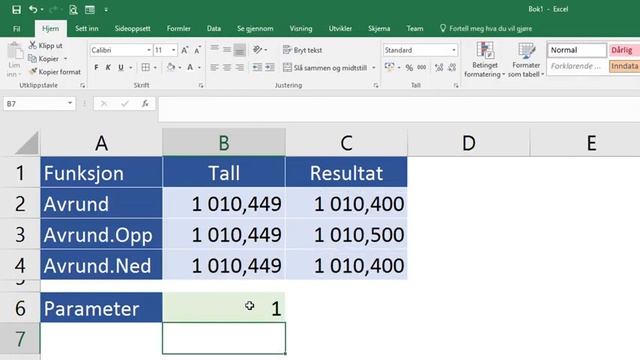Toggle bold with the F button
Image resolution: width=640 pixels, height=360 pixels.
(96, 67)
